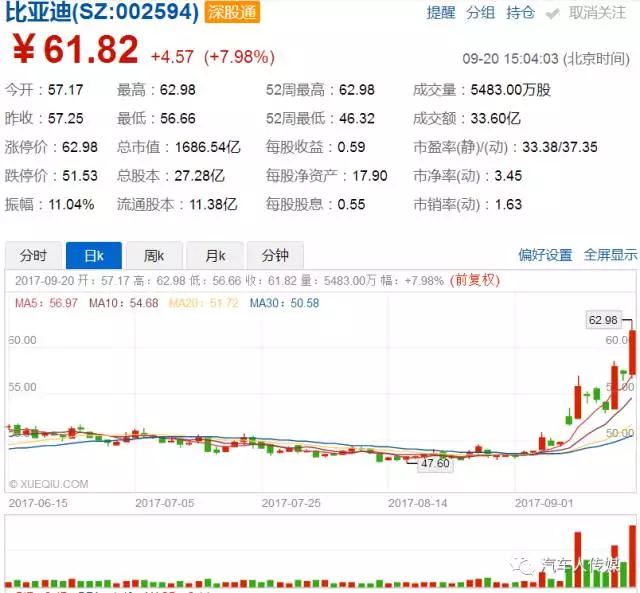Click the 2017-08-14 date axis label
This screenshot has width=640, height=593.
pyautogui.click(x=417, y=503)
